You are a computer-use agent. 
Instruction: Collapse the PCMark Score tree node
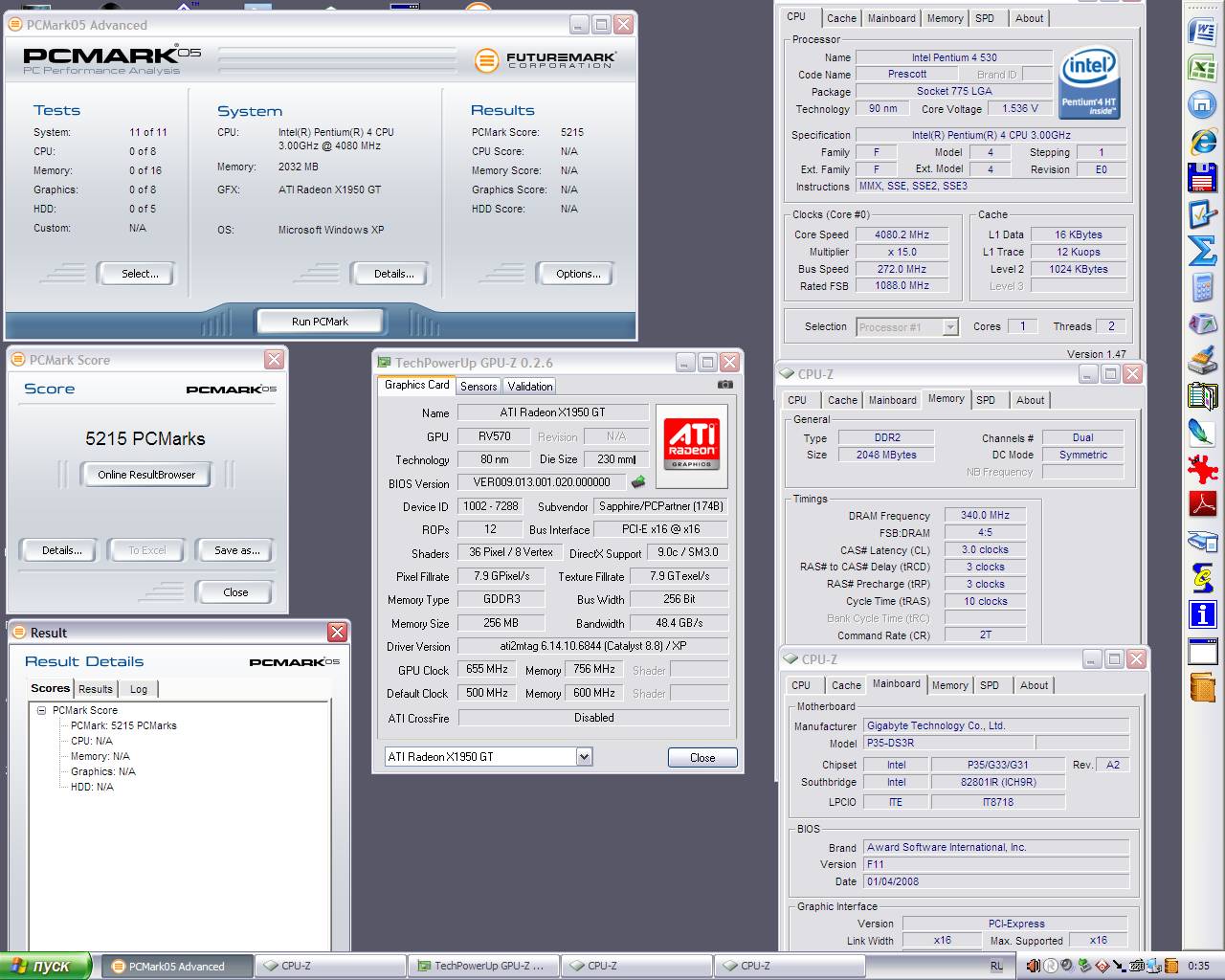click(41, 710)
